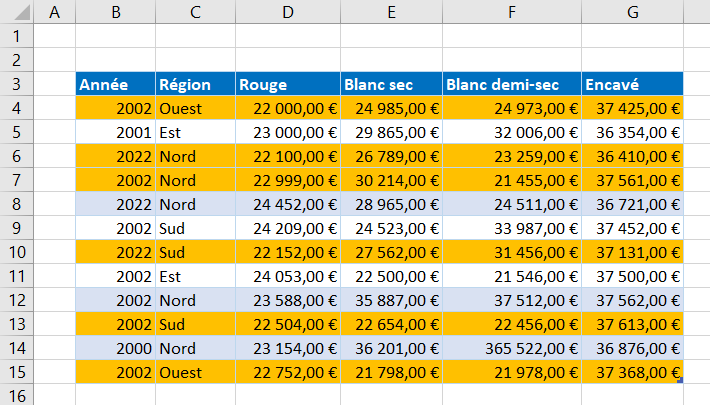Select row 16 header
710x405 pixels.
[x=17, y=395]
